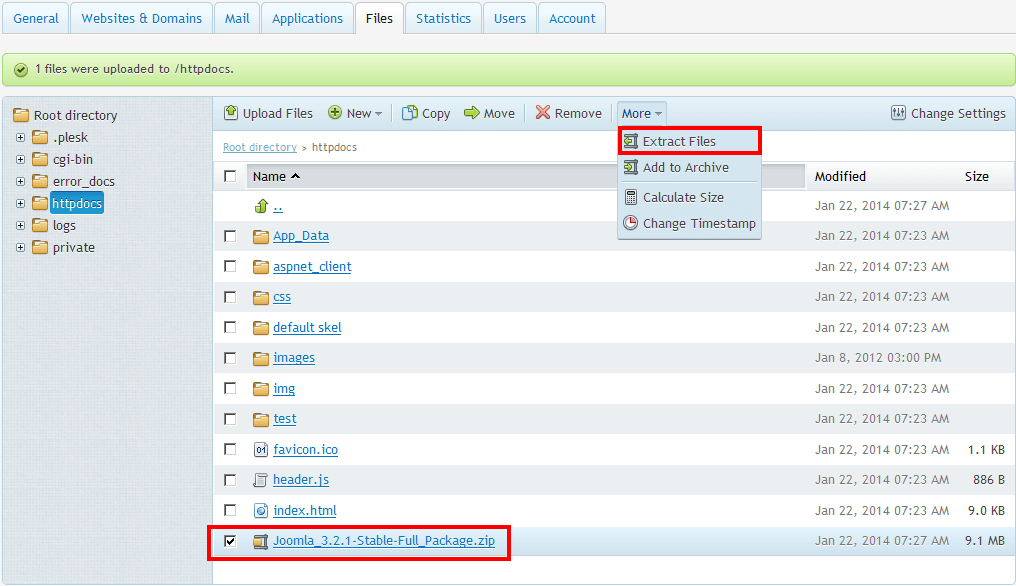
Task: Click the parent directory up-arrow icon
Action: [x=262, y=206]
